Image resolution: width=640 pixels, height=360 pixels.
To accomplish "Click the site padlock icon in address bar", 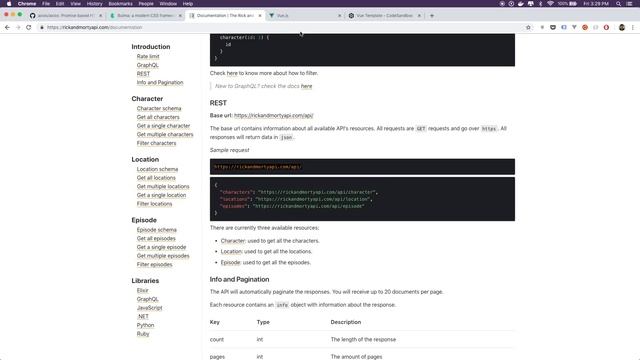I will [x=42, y=27].
